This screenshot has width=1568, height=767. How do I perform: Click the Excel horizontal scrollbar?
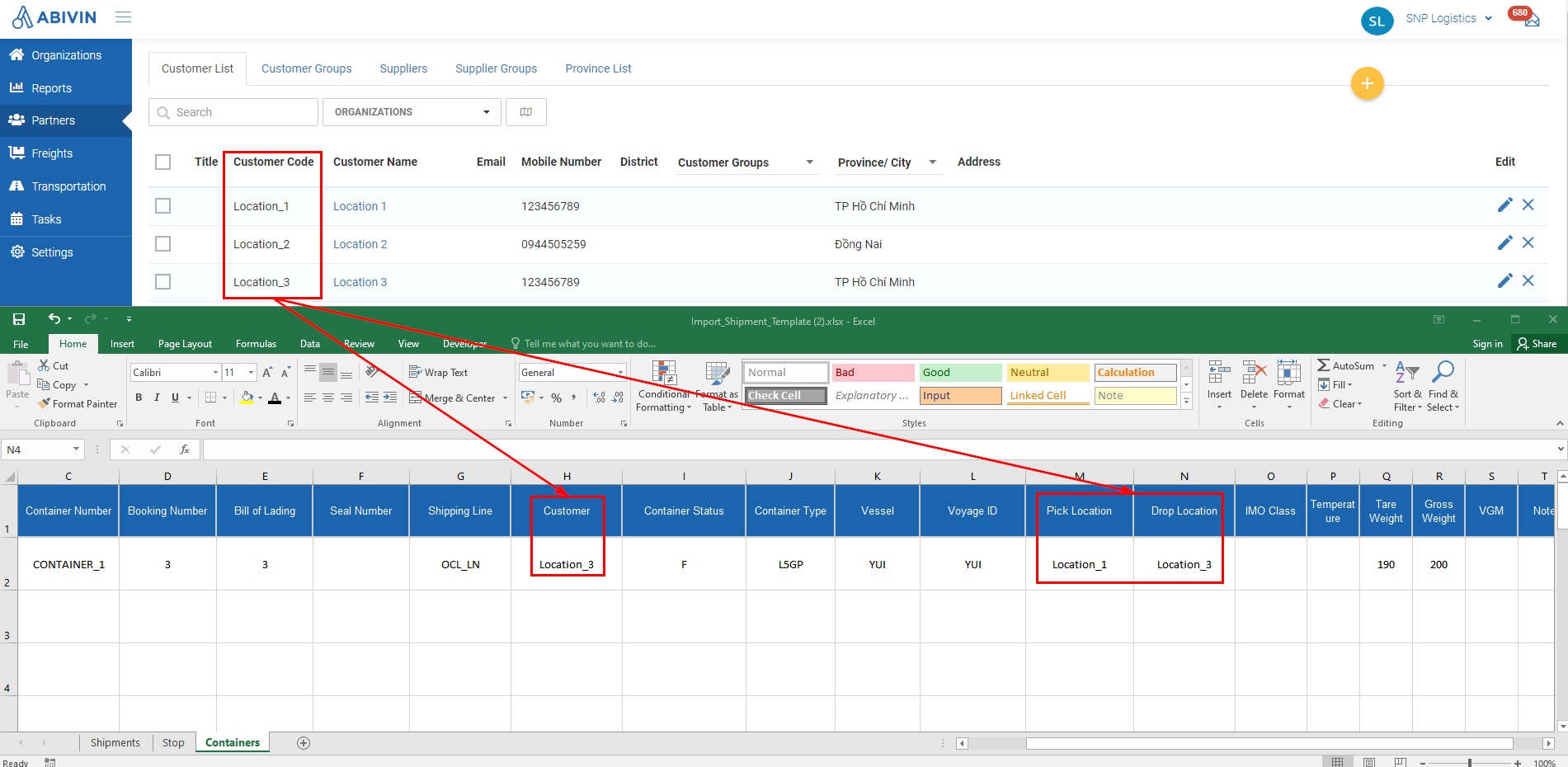(1269, 743)
